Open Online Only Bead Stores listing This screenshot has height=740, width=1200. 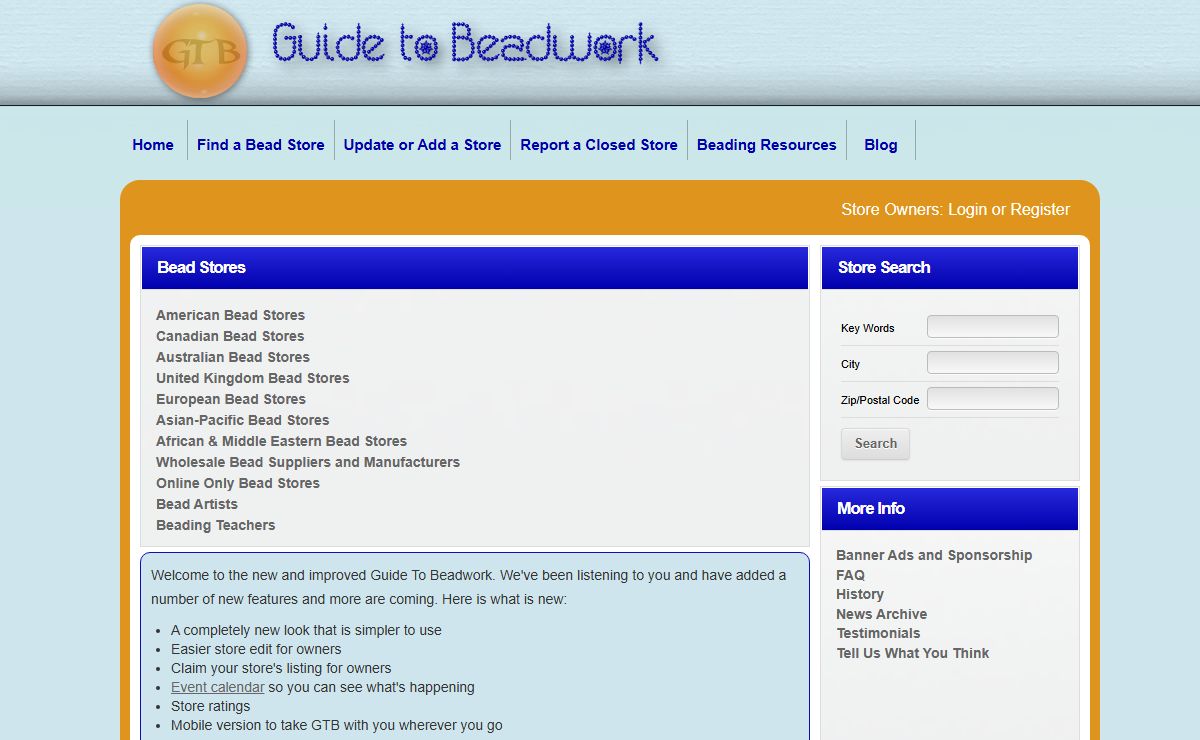[x=238, y=483]
